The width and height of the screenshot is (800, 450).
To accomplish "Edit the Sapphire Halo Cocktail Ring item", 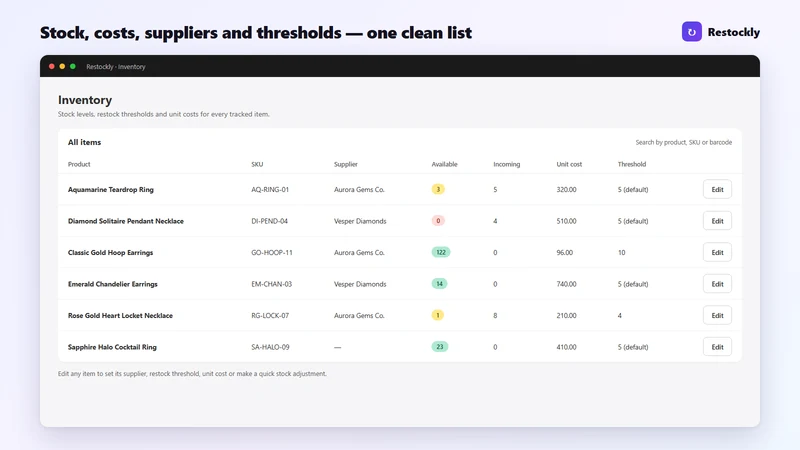I will tap(717, 347).
